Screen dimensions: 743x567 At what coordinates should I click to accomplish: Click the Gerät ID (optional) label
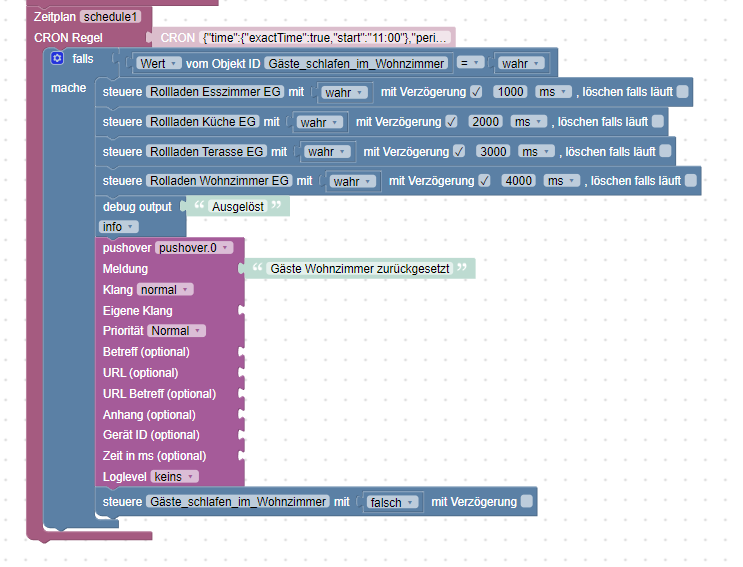click(151, 435)
